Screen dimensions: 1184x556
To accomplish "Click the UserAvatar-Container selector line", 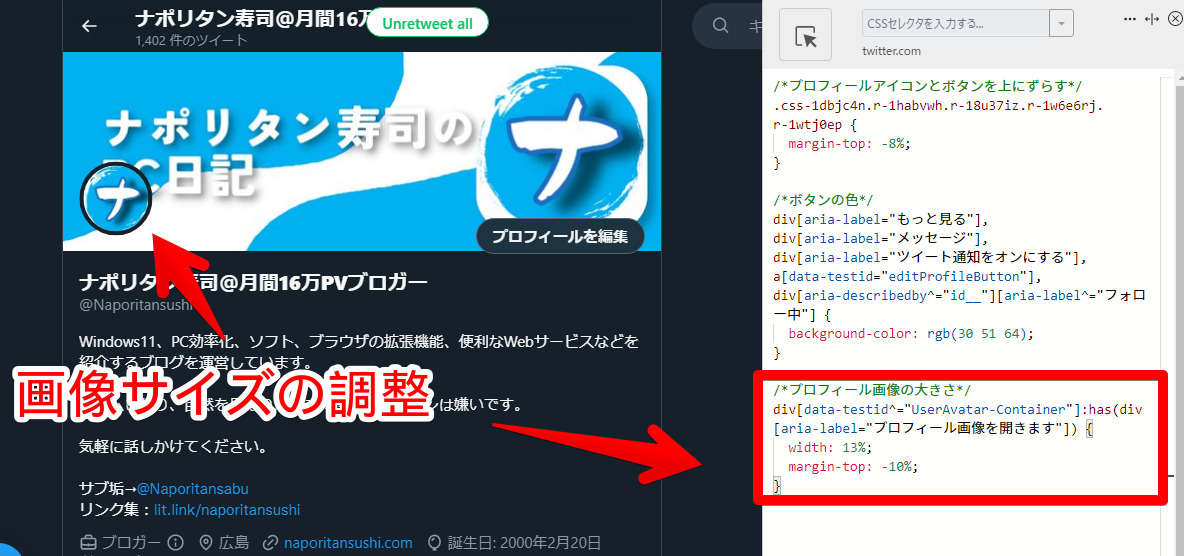I will (x=957, y=409).
